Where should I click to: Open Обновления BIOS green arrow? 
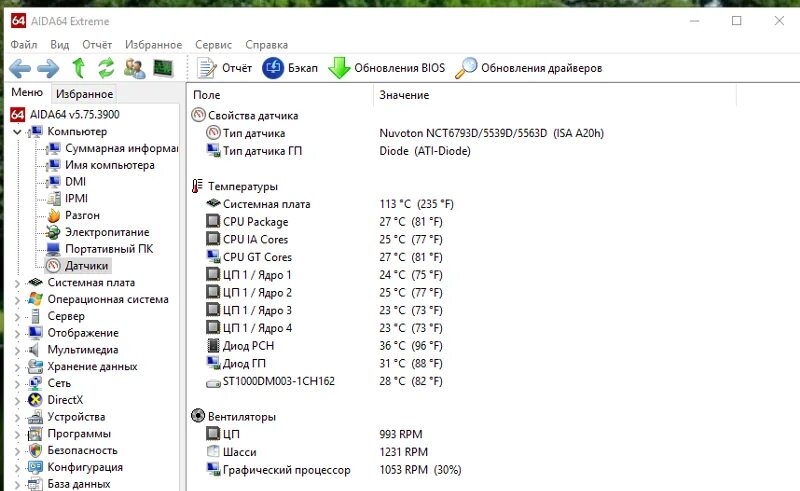point(386,68)
